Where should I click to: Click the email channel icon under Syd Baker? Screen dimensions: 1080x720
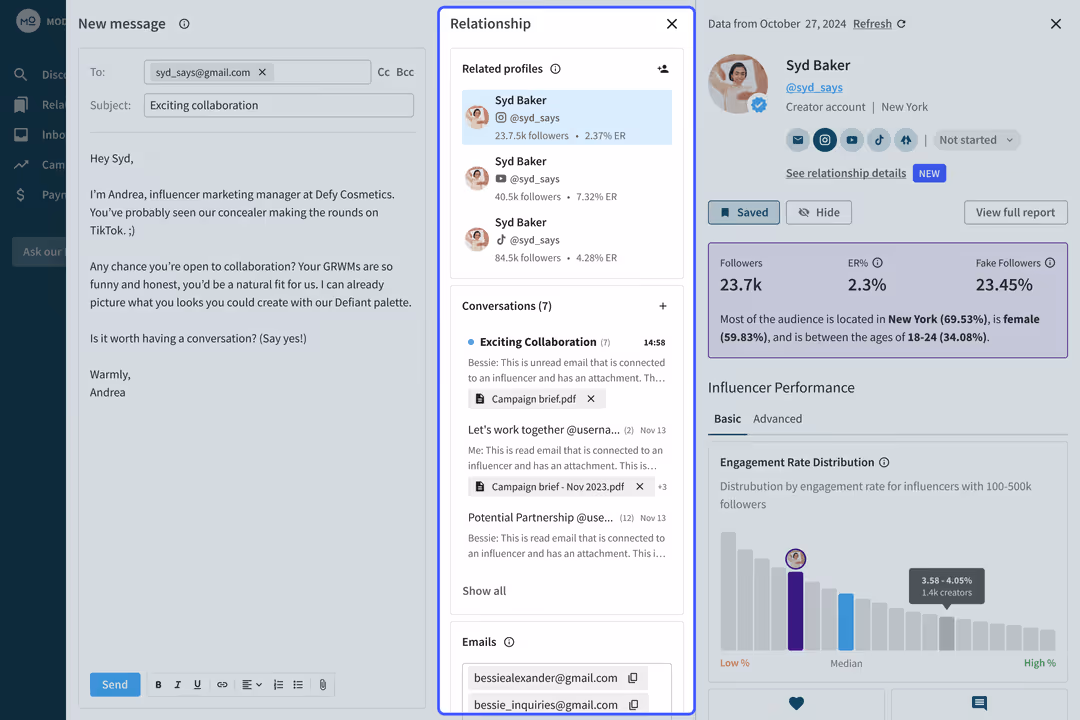point(798,140)
